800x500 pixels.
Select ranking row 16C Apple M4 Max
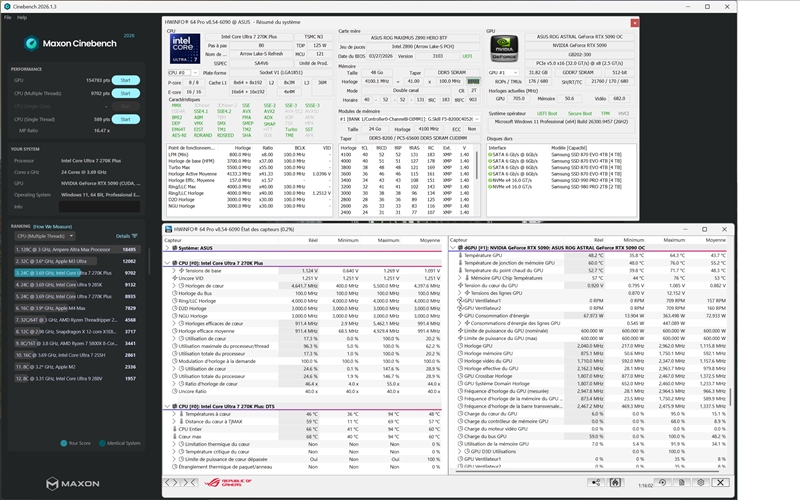(x=76, y=308)
